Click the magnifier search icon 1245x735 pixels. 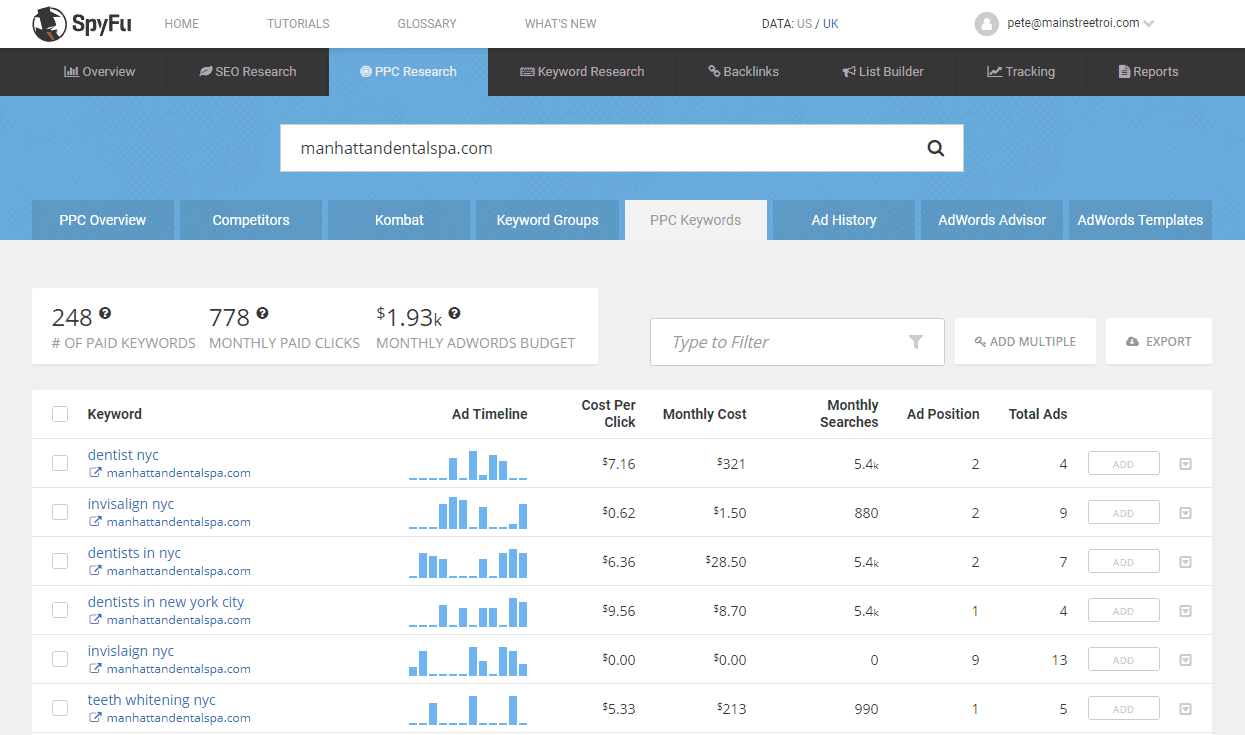(935, 148)
